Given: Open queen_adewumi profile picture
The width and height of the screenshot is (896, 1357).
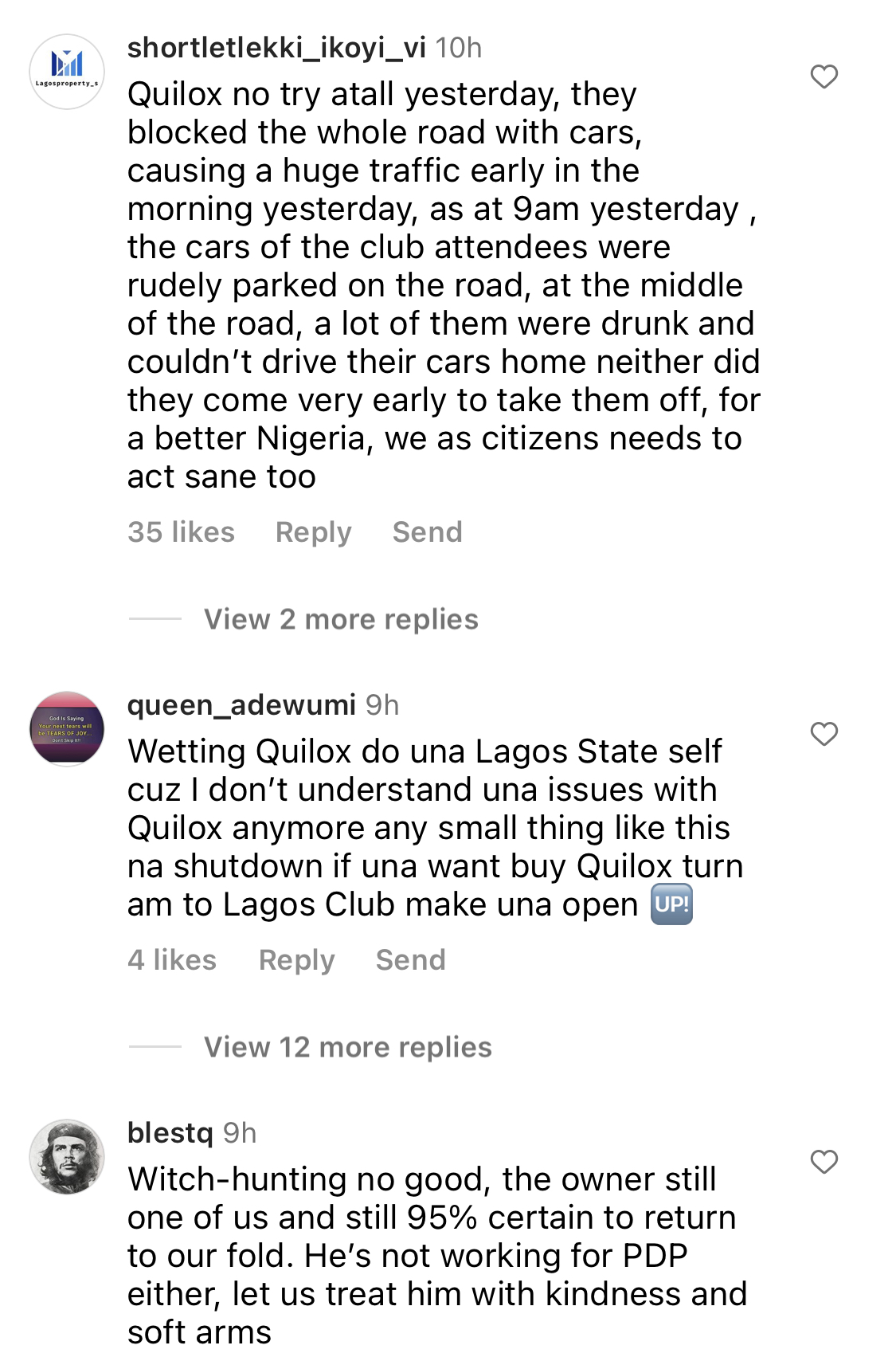Looking at the screenshot, I should (x=67, y=729).
